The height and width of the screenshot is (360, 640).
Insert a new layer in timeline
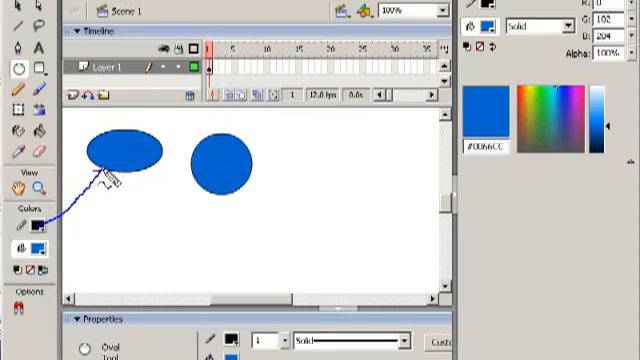[x=73, y=96]
